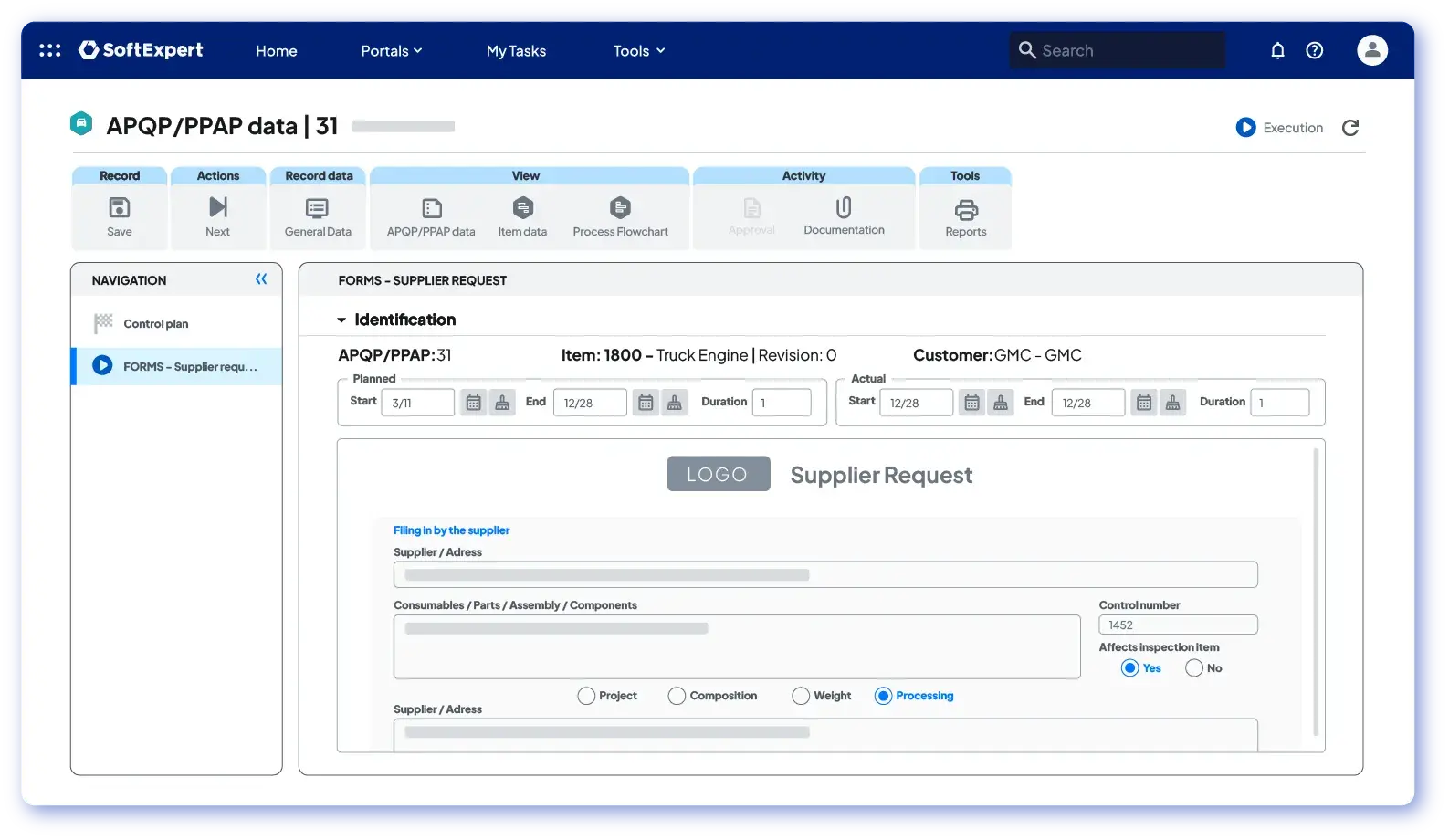Expand the Tools dropdown in top bar

point(639,51)
